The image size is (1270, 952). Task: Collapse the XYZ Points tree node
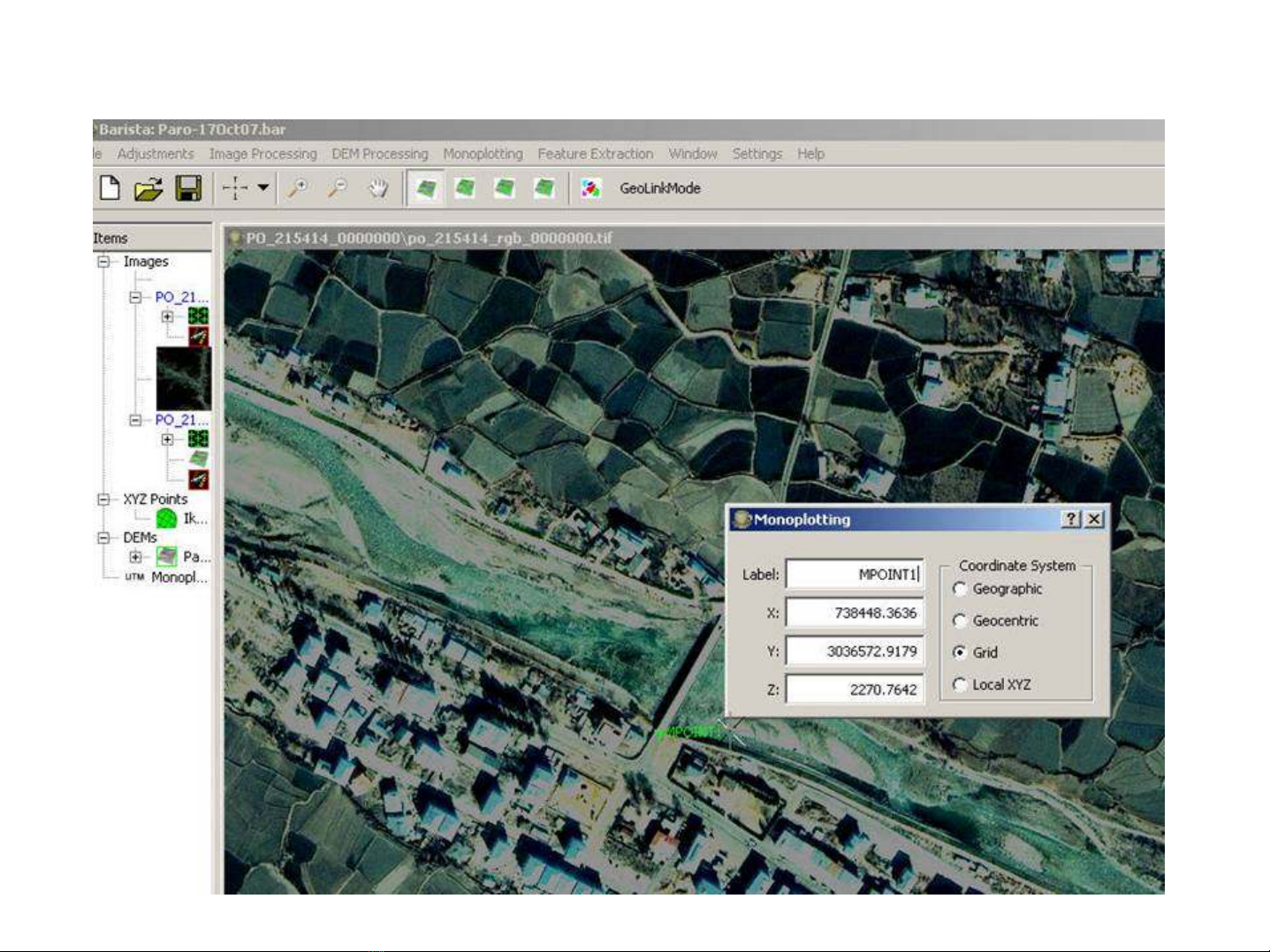104,499
